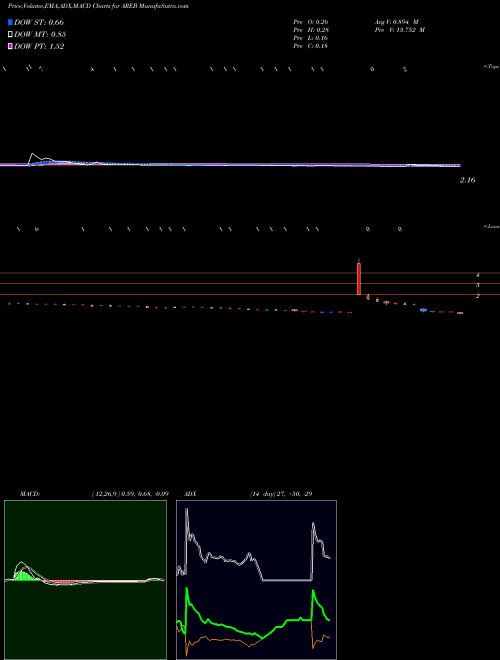Select the 'Pre L: 0.16' value

click(x=311, y=38)
